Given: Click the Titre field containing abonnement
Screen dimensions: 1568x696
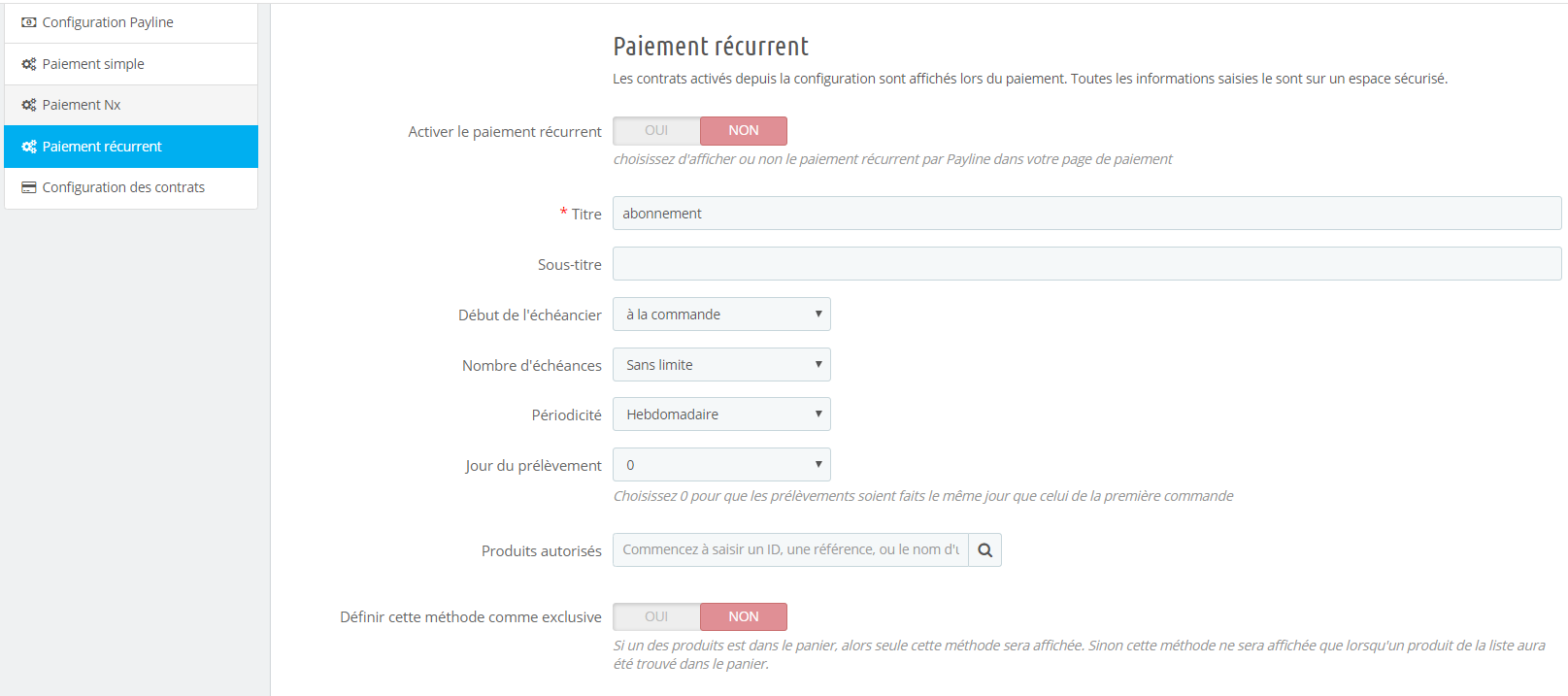Looking at the screenshot, I should (1086, 214).
